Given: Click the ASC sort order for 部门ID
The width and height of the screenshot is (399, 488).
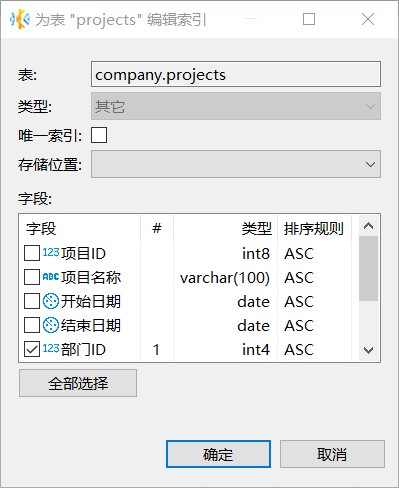Looking at the screenshot, I should [x=299, y=350].
